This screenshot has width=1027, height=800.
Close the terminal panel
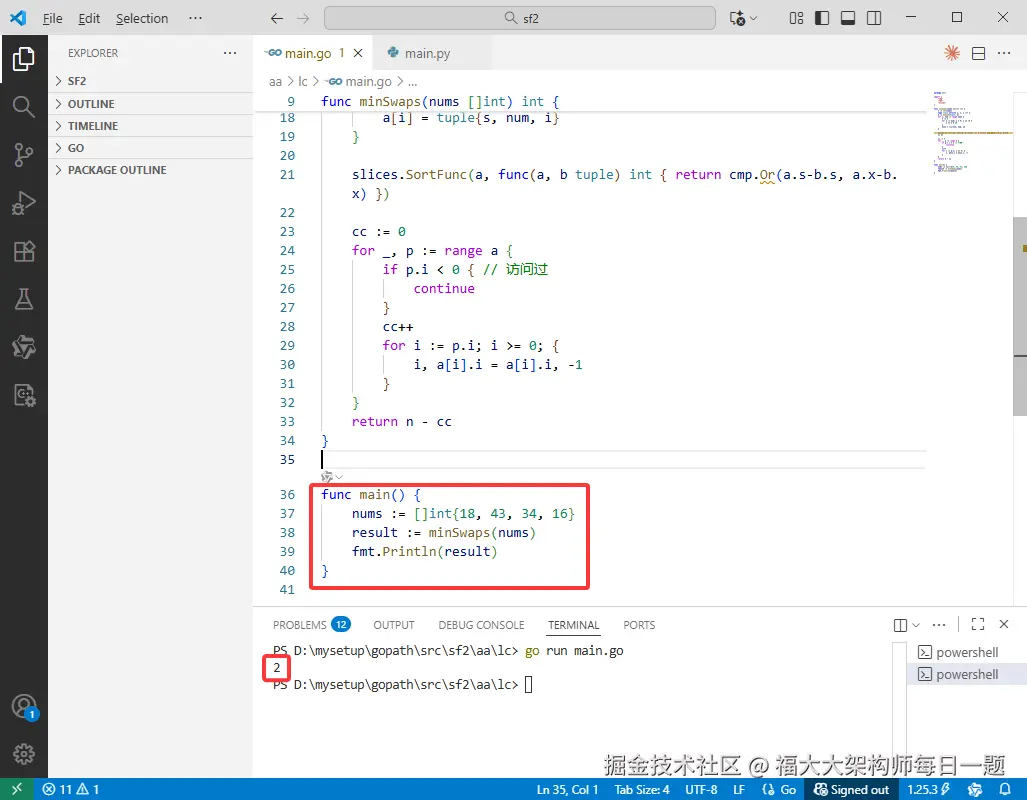1003,624
